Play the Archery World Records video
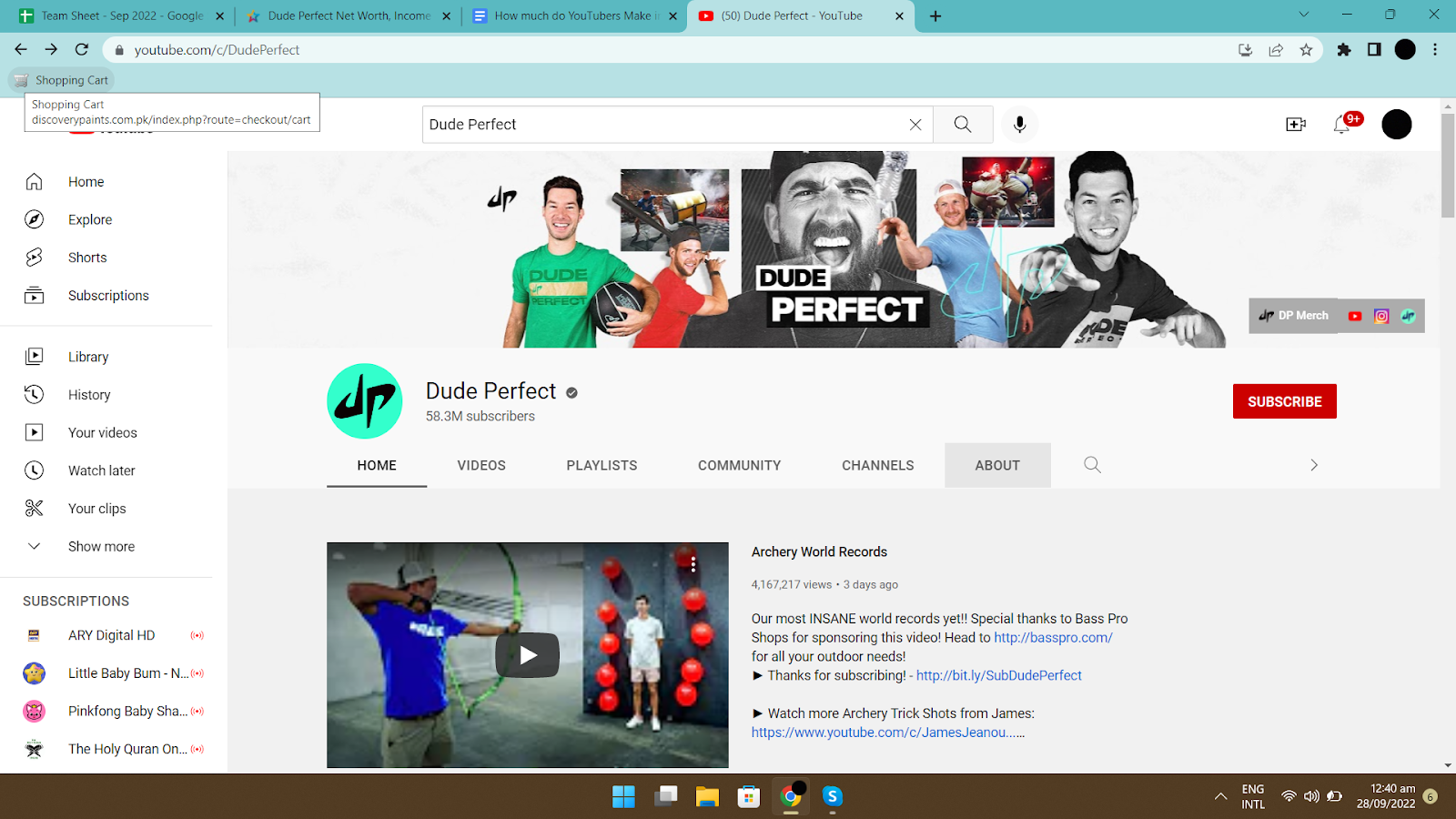Screen dimensions: 1456x819 click(528, 655)
